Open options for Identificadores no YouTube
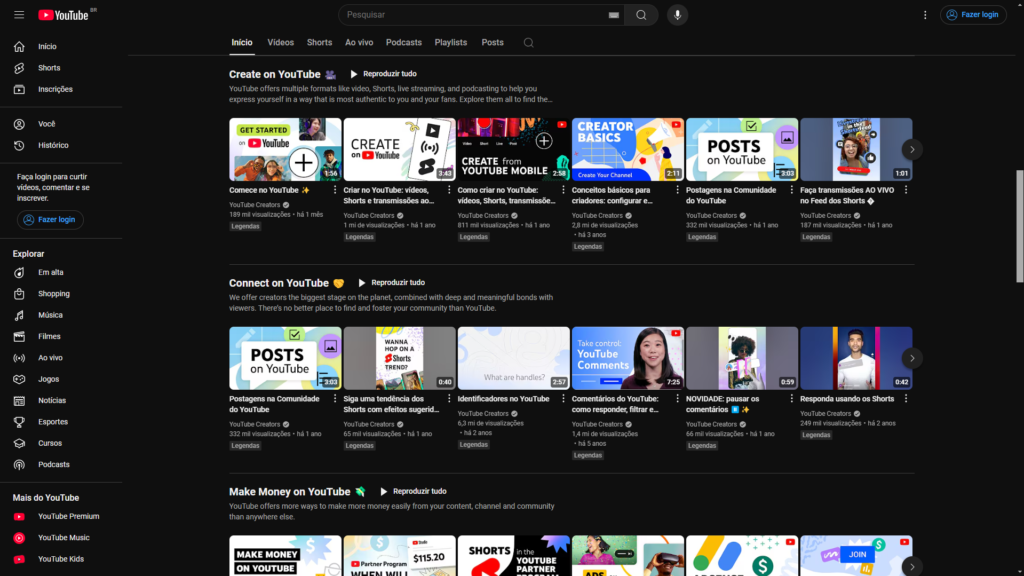 (563, 398)
